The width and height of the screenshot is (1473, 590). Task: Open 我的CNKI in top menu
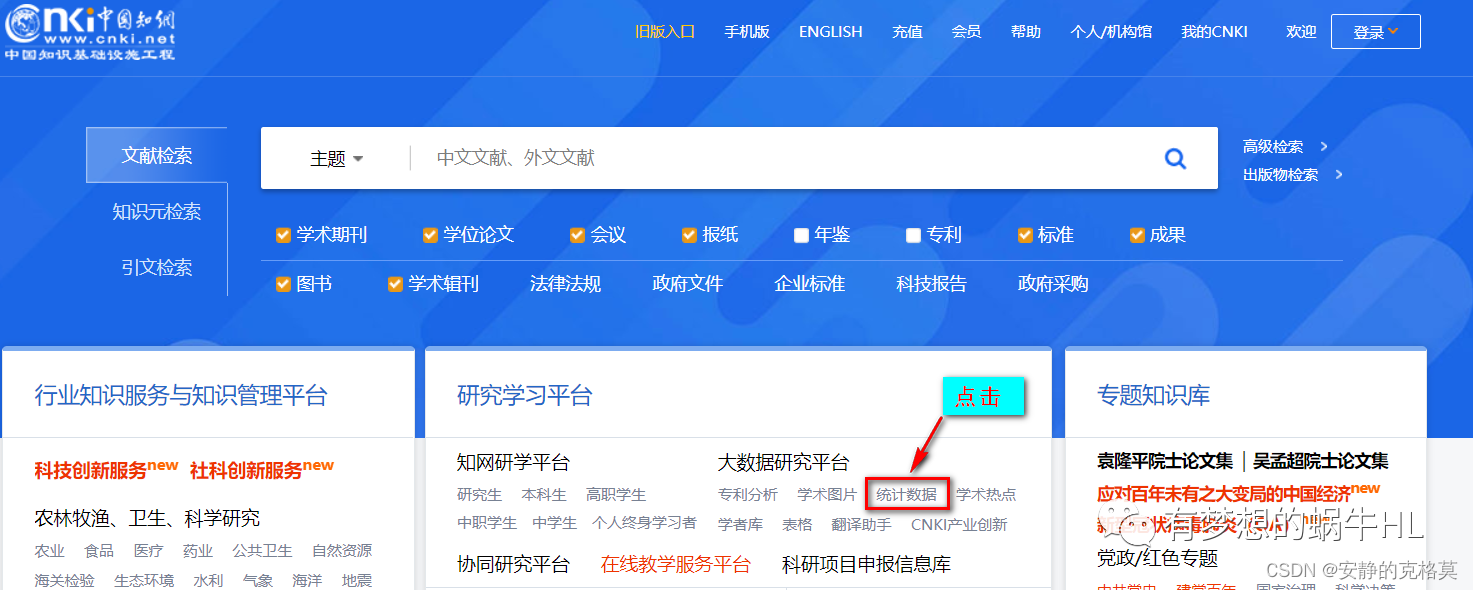pyautogui.click(x=1215, y=32)
